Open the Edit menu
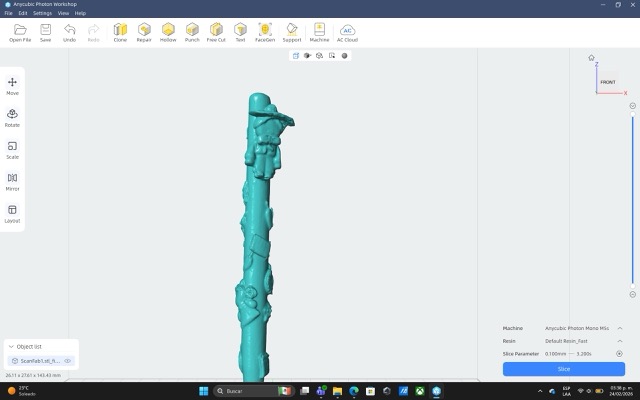 (x=23, y=13)
